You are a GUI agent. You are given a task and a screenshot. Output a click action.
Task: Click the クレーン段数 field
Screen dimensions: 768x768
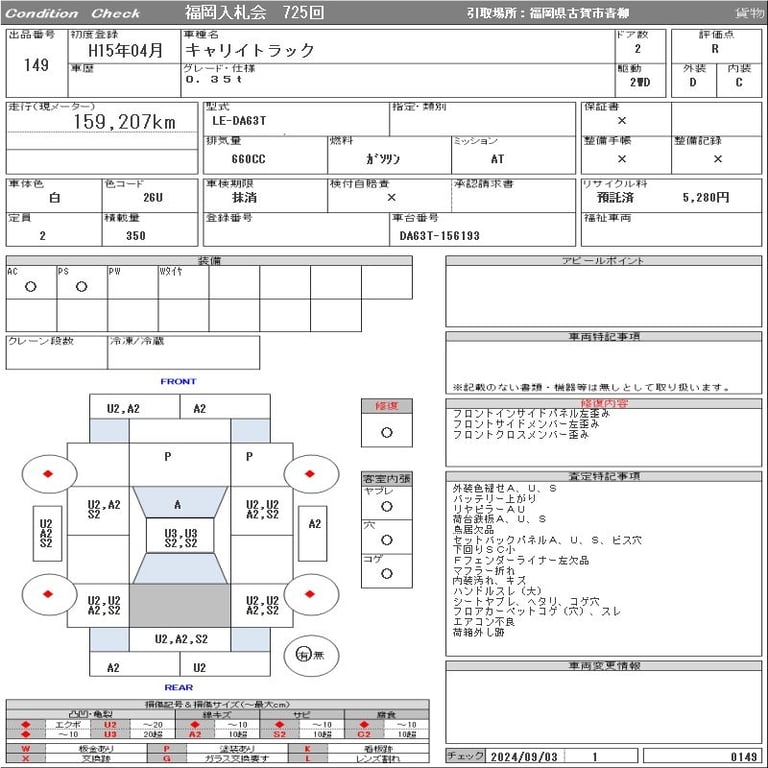[x=56, y=352]
